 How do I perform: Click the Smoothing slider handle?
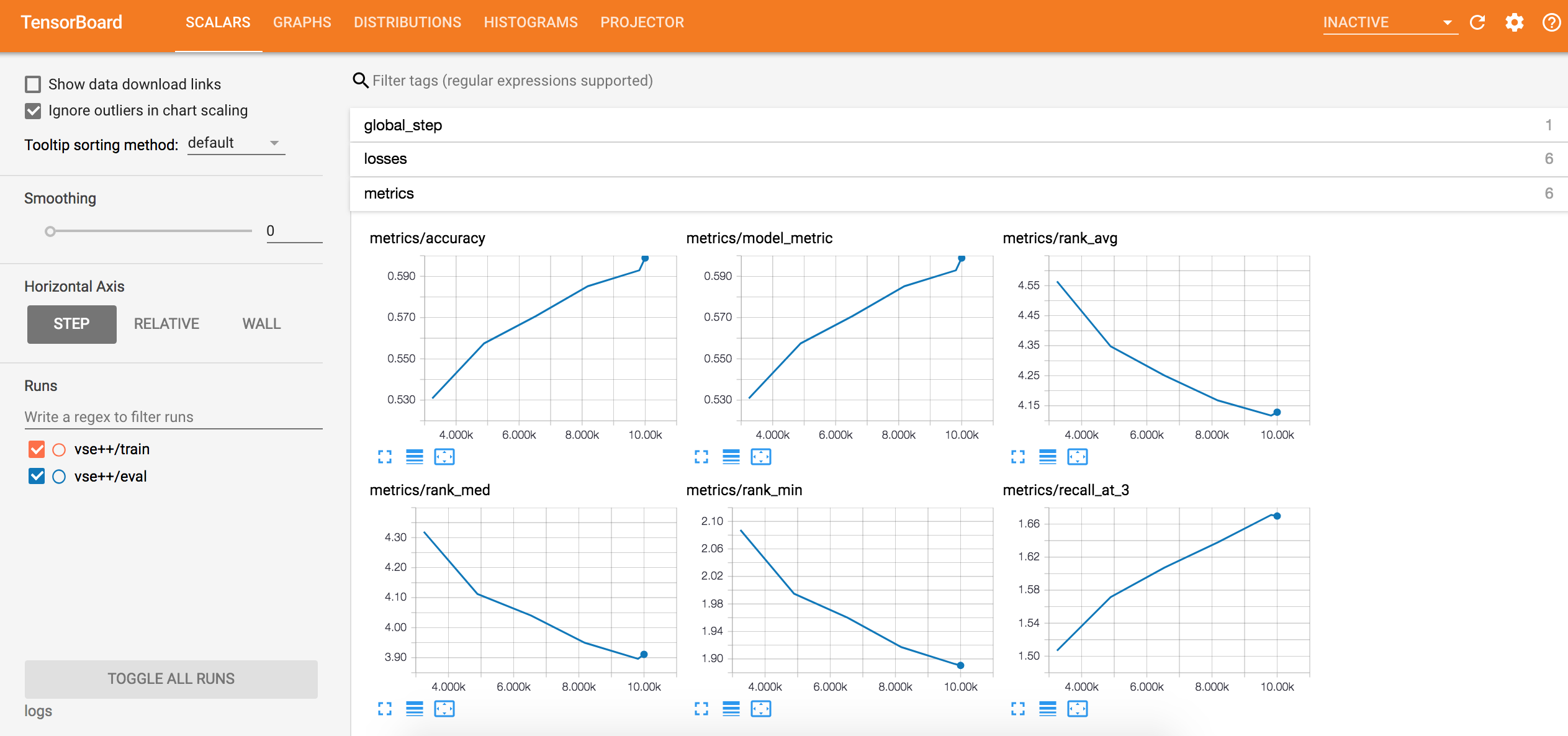(50, 231)
